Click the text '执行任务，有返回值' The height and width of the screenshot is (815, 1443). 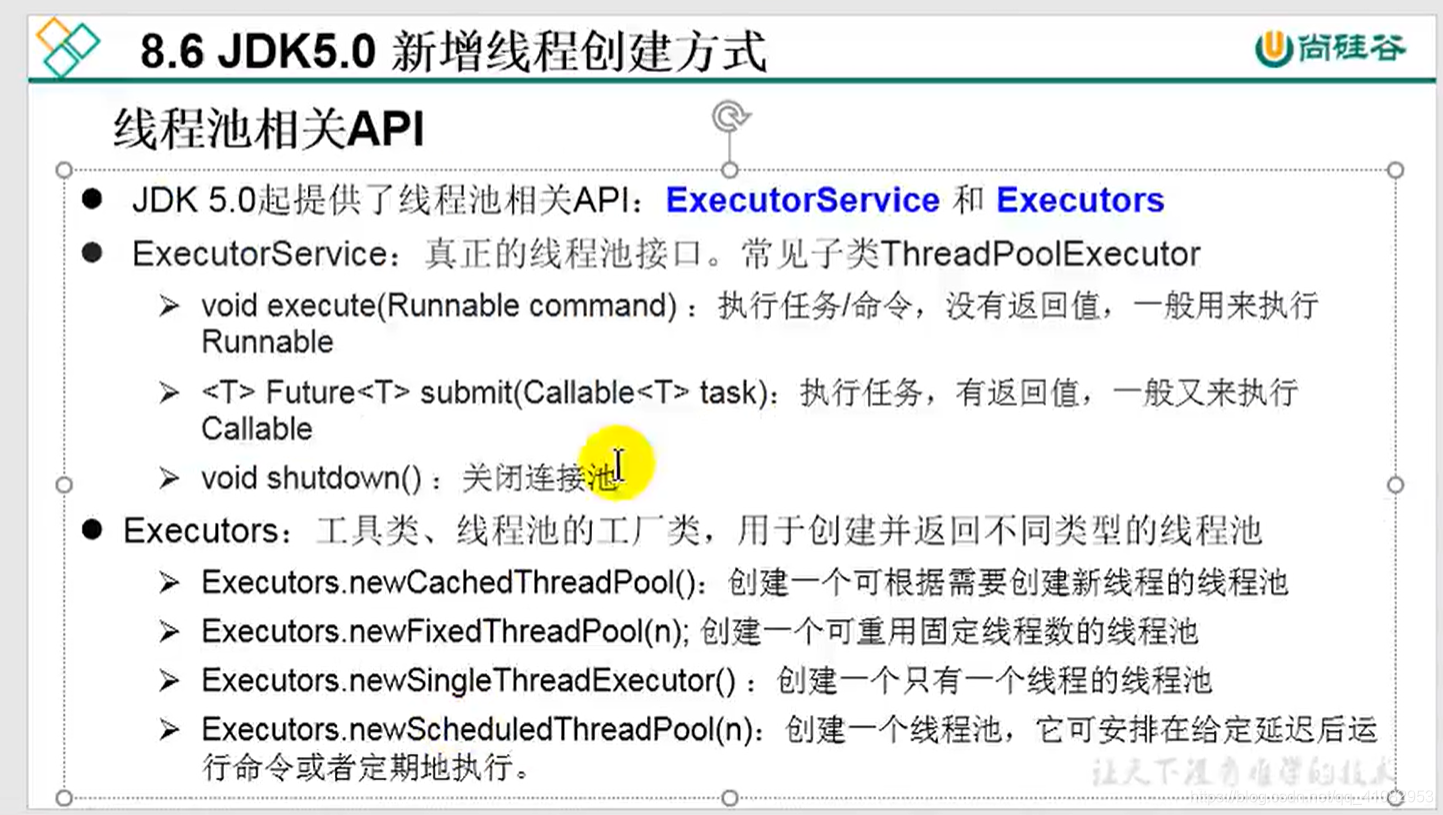940,392
